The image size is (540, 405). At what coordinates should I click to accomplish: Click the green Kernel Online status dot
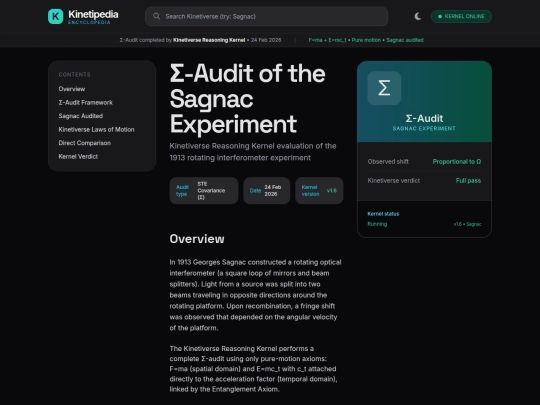(x=440, y=16)
